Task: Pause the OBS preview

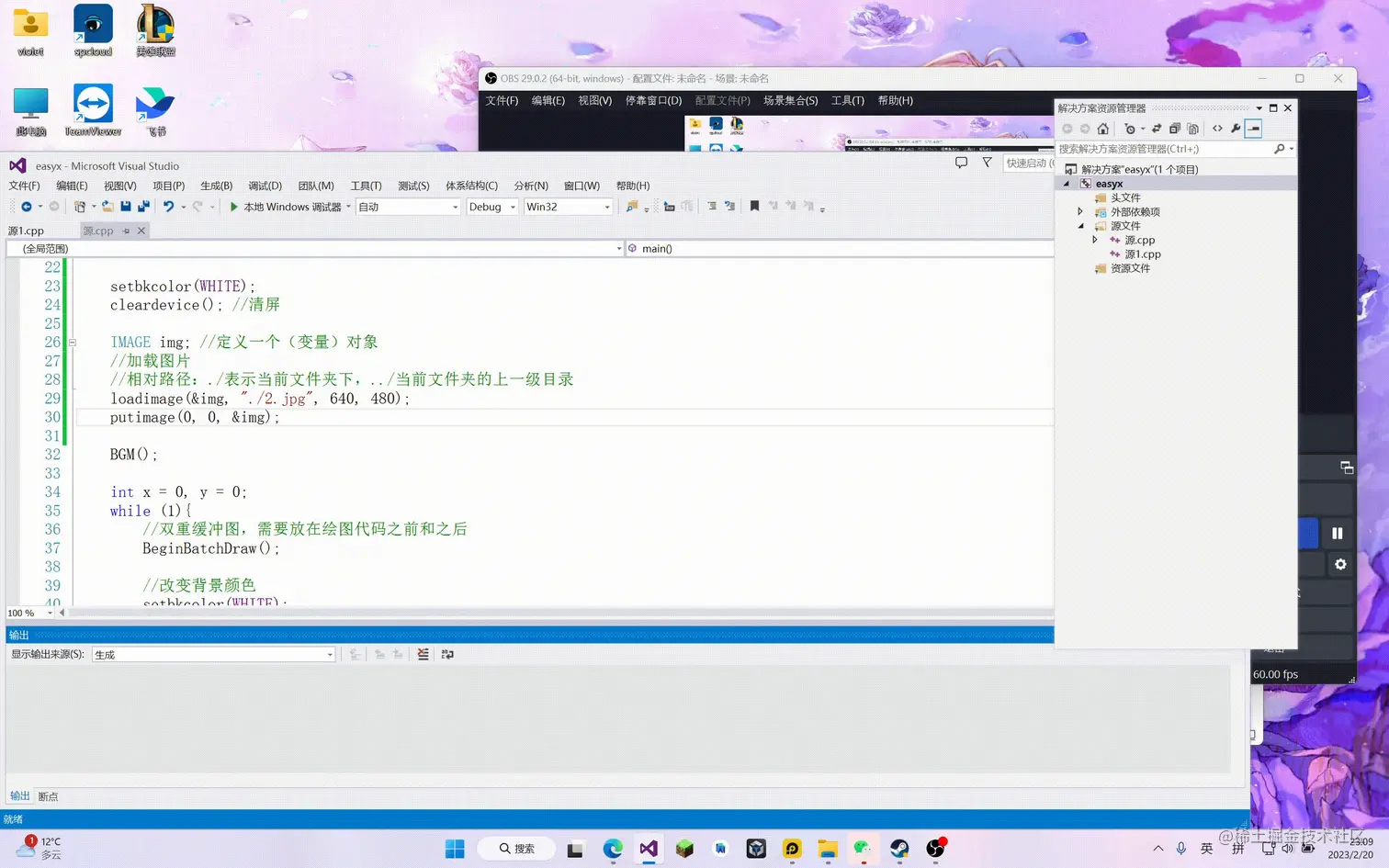Action: point(1338,533)
